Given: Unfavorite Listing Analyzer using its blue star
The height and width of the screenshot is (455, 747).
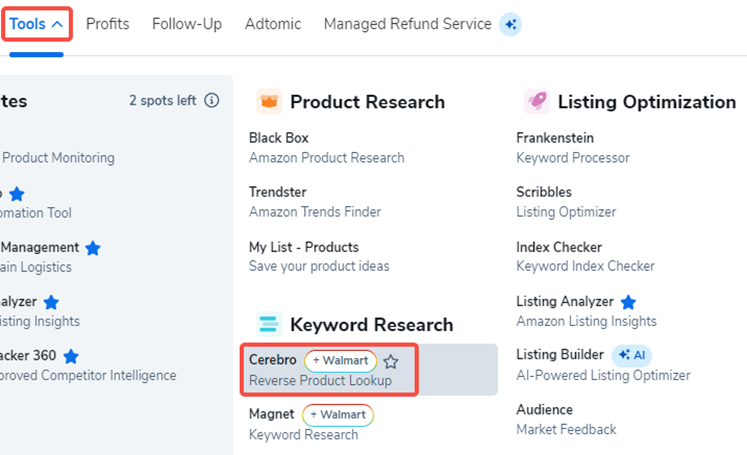Looking at the screenshot, I should point(628,302).
